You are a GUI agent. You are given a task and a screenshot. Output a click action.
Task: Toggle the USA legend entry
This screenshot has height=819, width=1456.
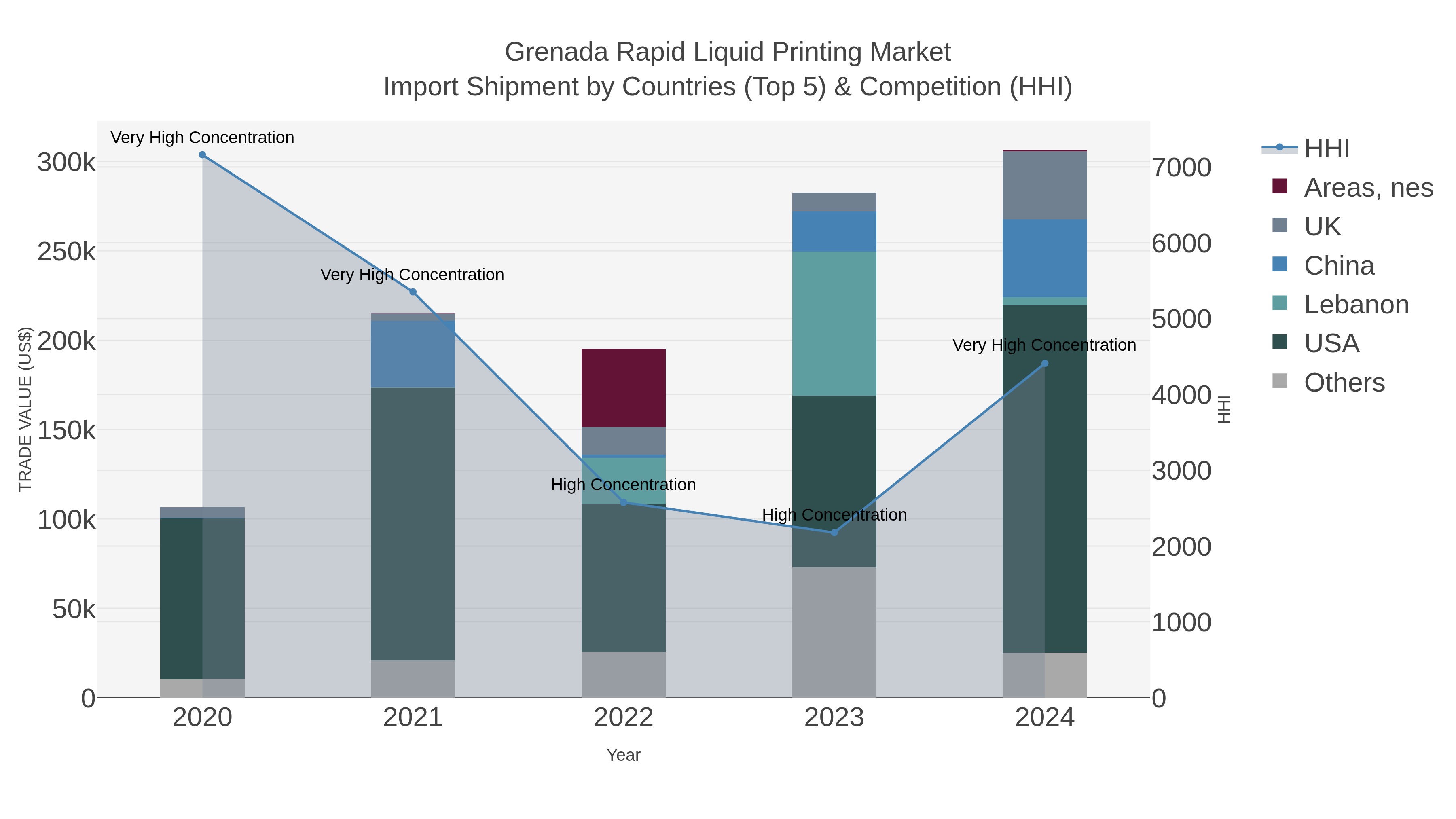tap(1315, 343)
